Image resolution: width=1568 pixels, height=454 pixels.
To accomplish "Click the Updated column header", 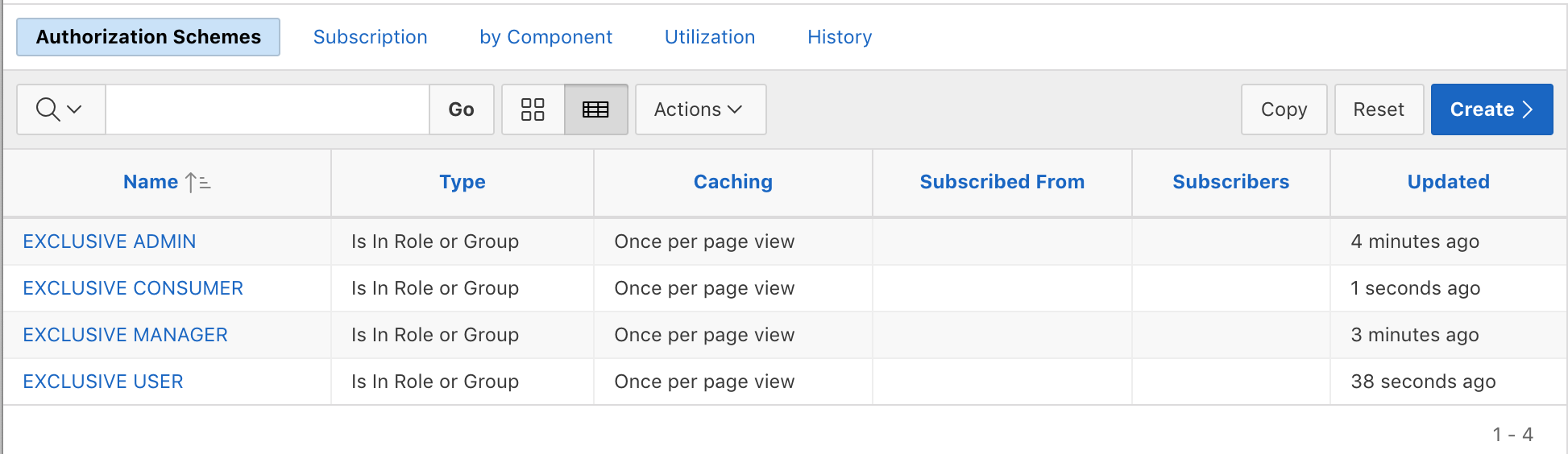I will point(1447,182).
